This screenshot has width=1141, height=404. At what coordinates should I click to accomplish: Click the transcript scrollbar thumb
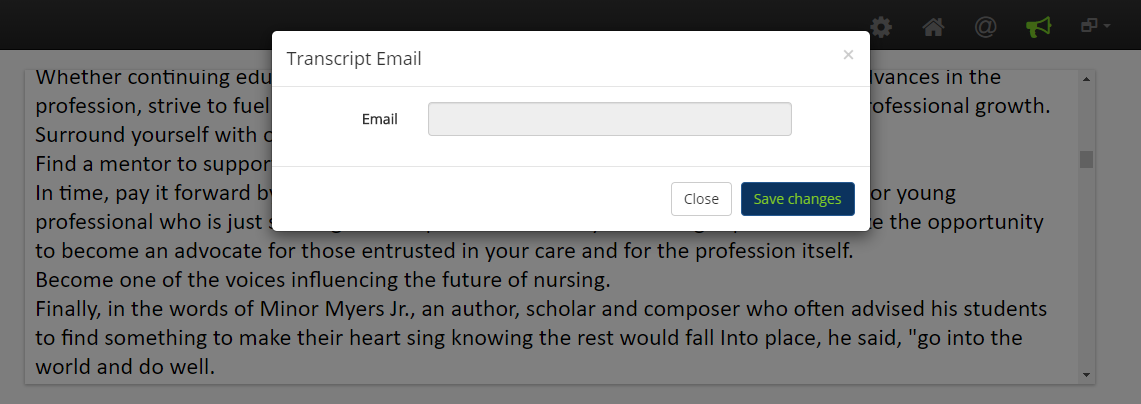coord(1086,159)
